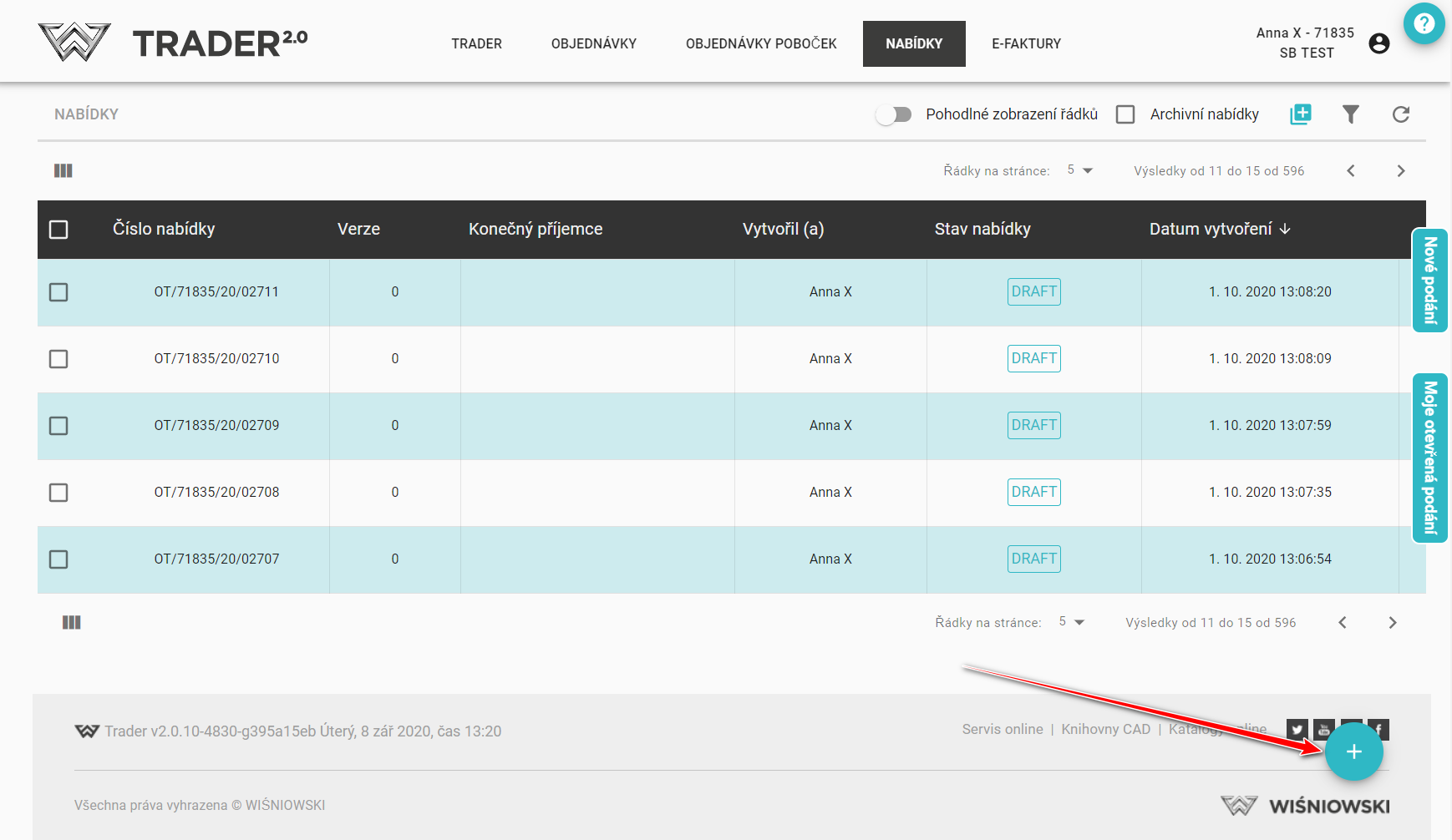
Task: Go to previous page using bottom arrow
Action: [x=1343, y=623]
